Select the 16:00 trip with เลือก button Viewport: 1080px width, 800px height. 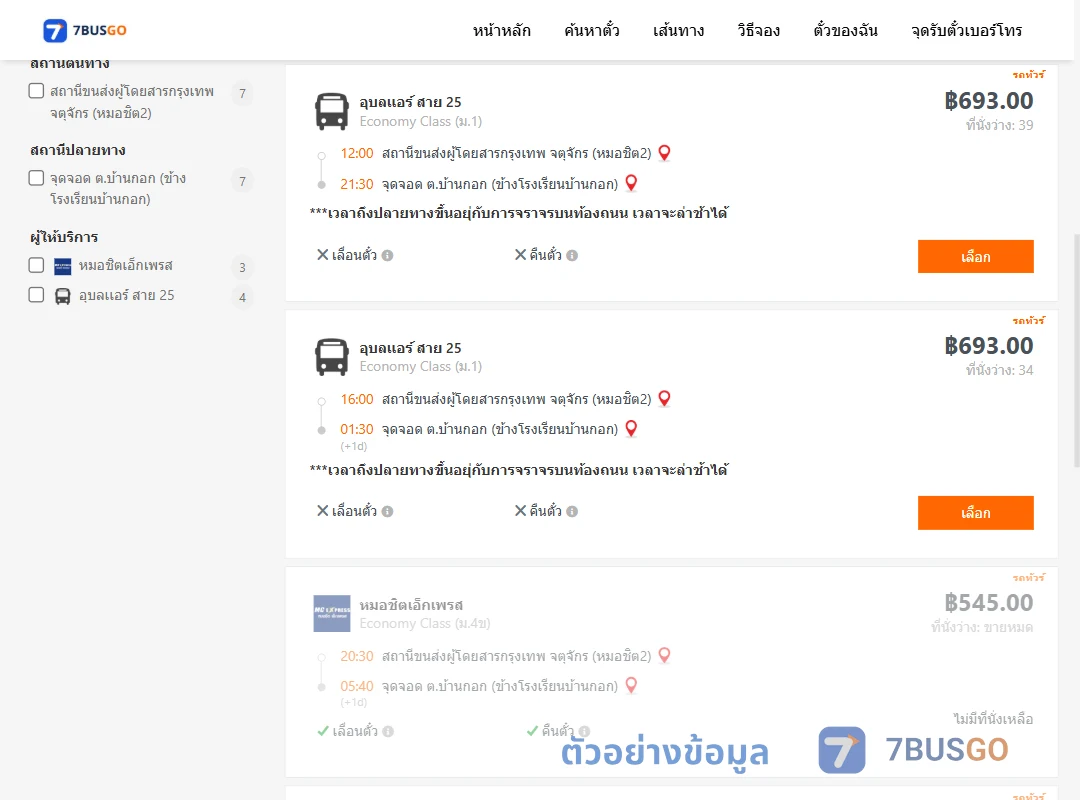point(975,513)
